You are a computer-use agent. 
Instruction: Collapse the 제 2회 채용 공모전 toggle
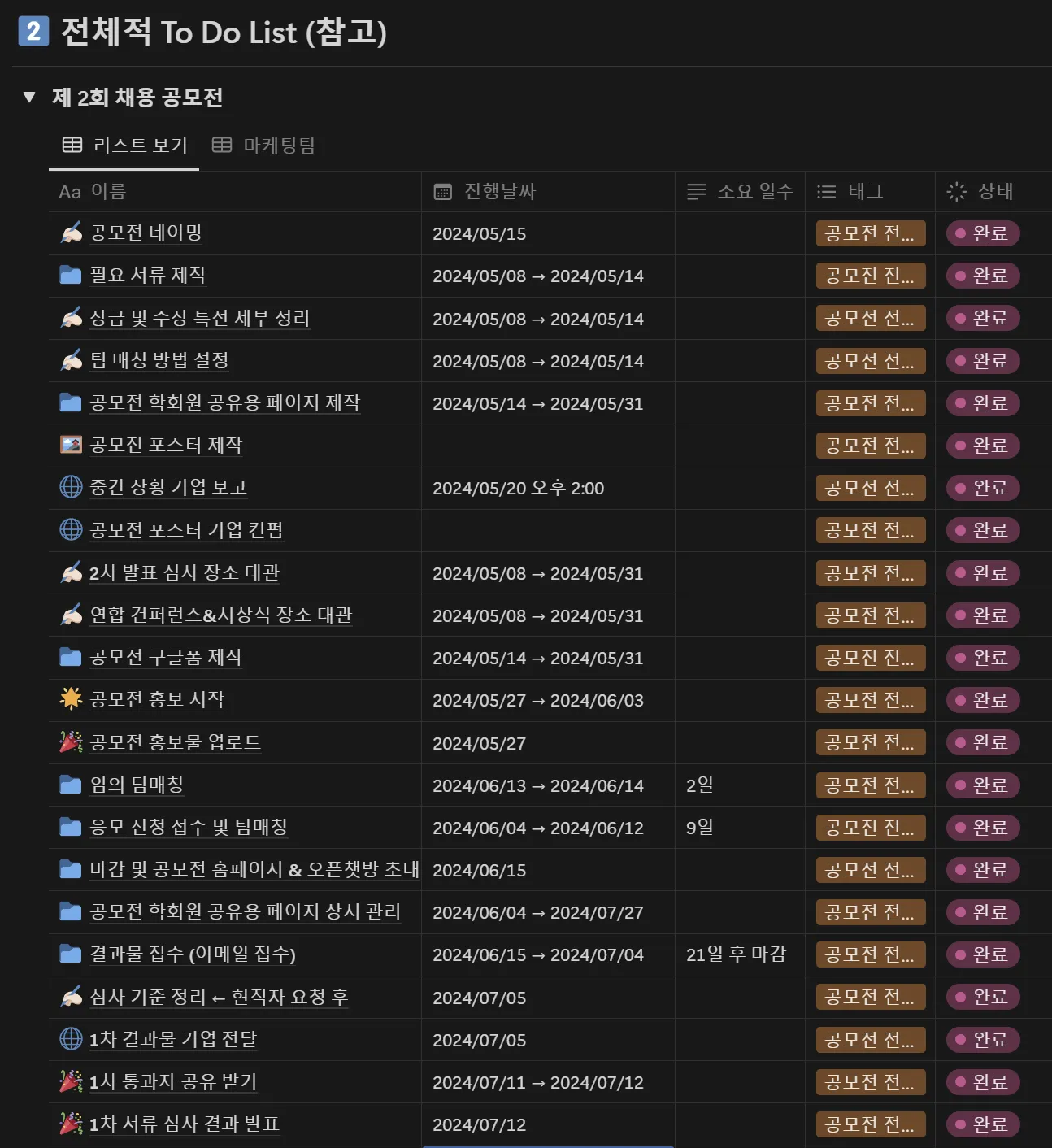tap(29, 98)
